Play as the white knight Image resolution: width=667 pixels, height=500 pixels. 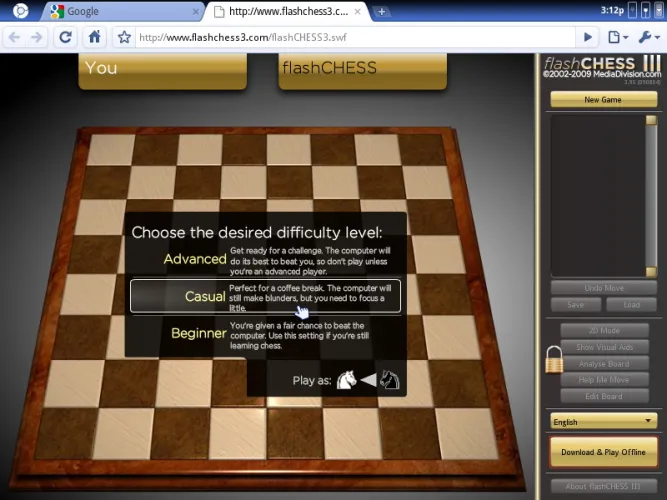[x=346, y=379]
